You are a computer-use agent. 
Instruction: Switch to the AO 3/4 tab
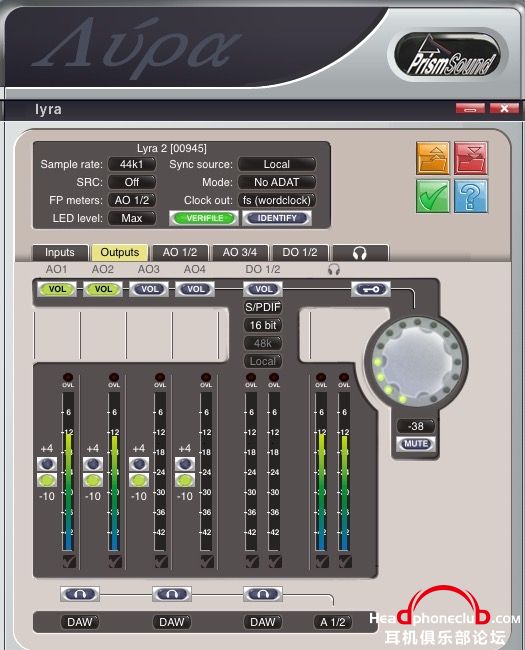point(240,252)
